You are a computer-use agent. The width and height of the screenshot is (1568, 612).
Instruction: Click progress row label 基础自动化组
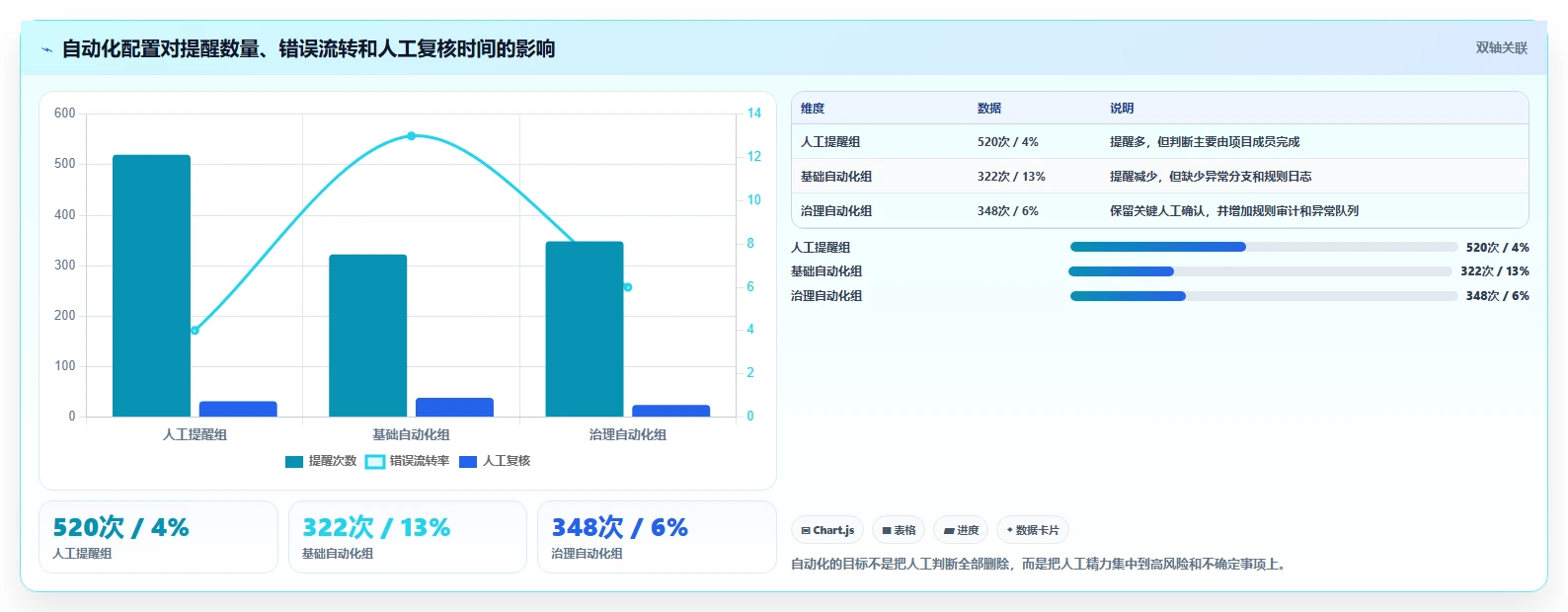[826, 271]
